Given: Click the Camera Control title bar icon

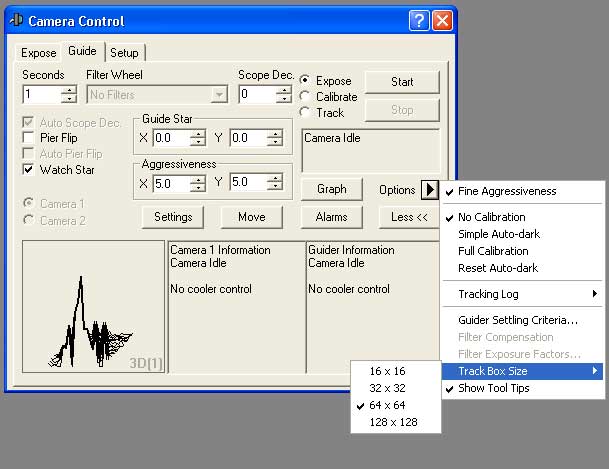Looking at the screenshot, I should (15, 21).
